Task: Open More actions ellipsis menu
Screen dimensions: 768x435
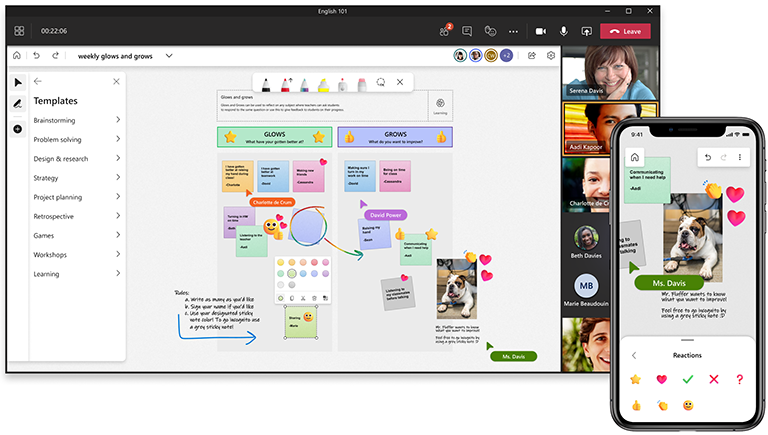Action: coord(513,31)
